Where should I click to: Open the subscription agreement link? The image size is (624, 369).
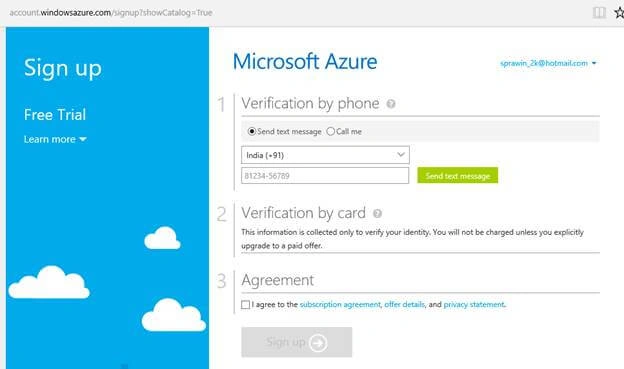coord(340,305)
